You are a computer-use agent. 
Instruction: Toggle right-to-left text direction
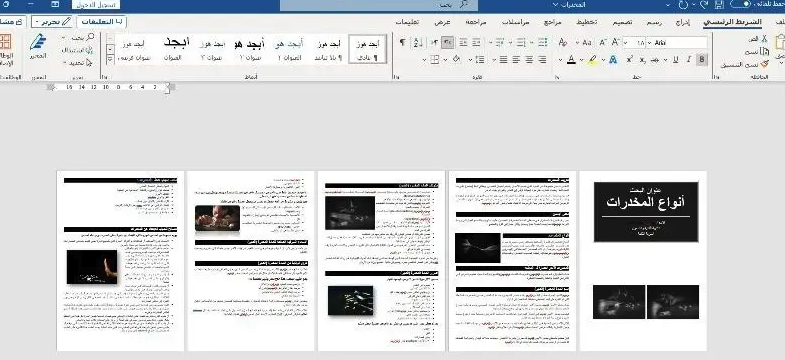point(448,43)
